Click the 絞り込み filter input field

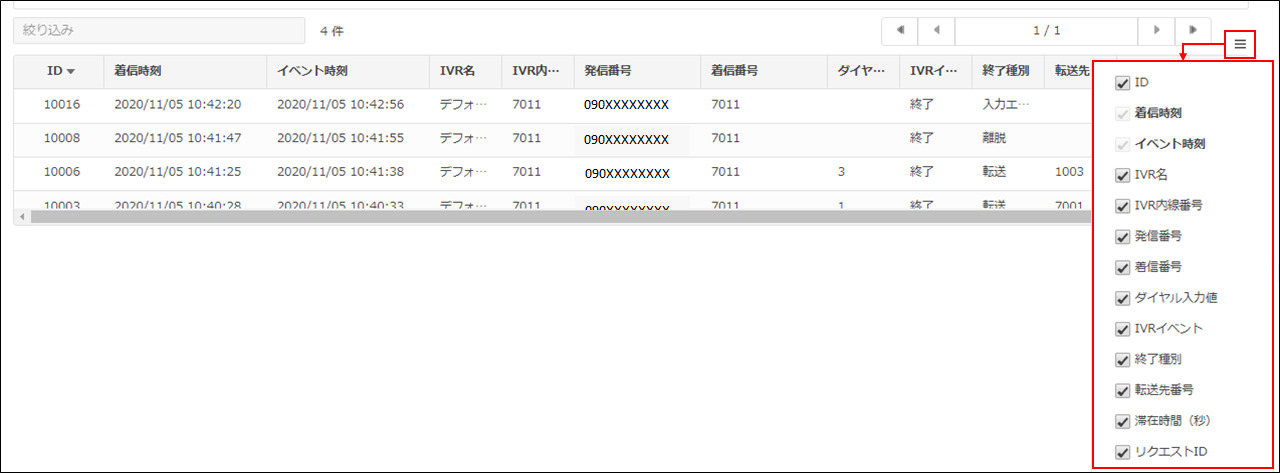pos(158,31)
